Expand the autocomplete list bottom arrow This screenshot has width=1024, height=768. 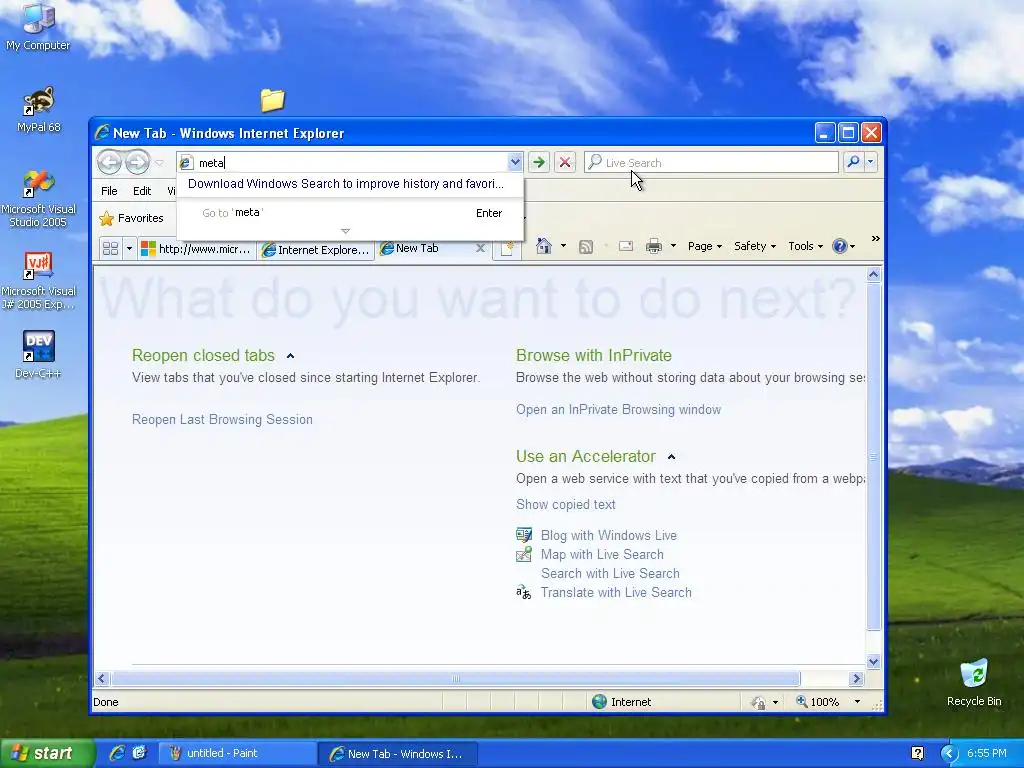pos(345,231)
